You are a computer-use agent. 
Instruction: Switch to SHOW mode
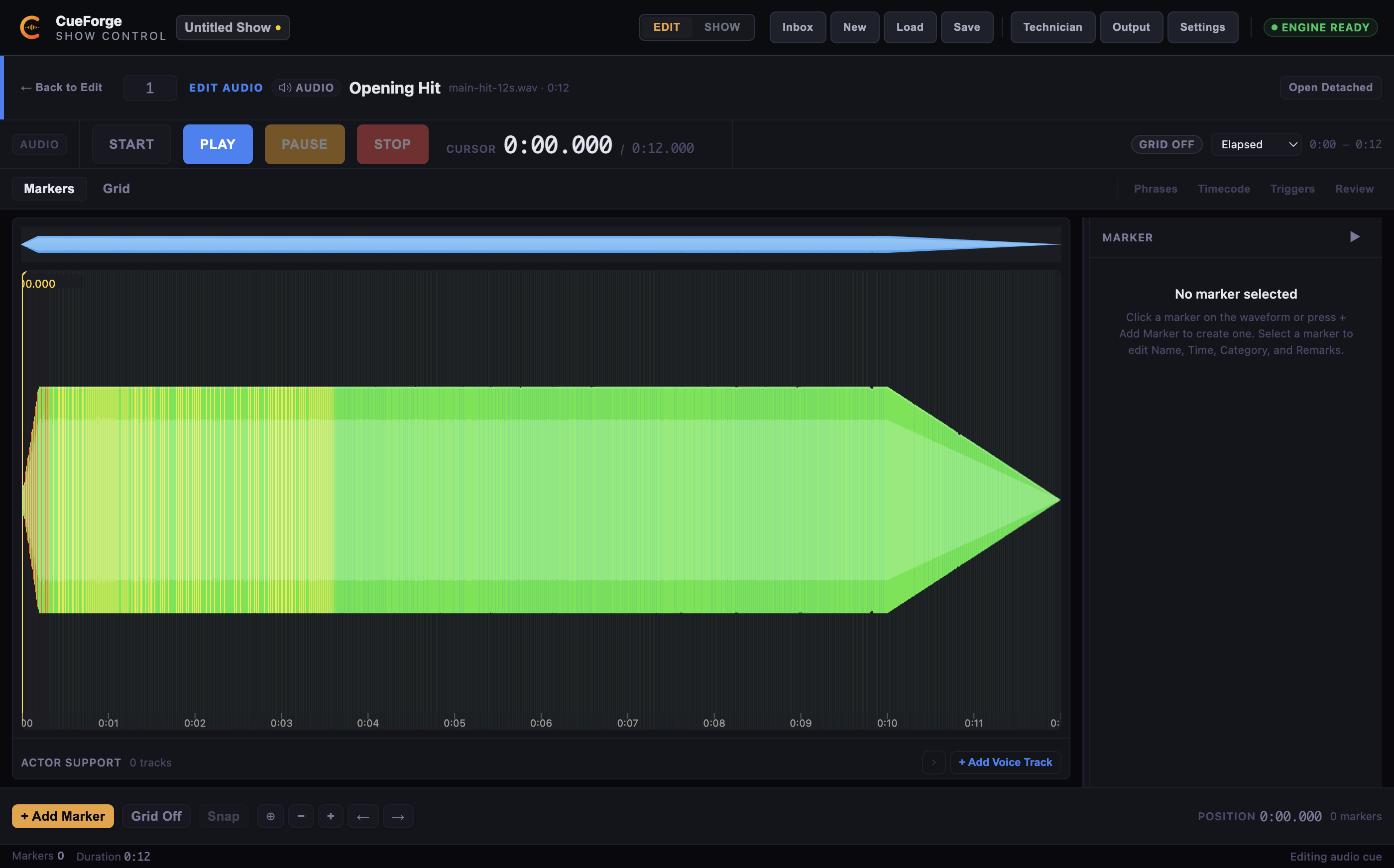tap(722, 27)
